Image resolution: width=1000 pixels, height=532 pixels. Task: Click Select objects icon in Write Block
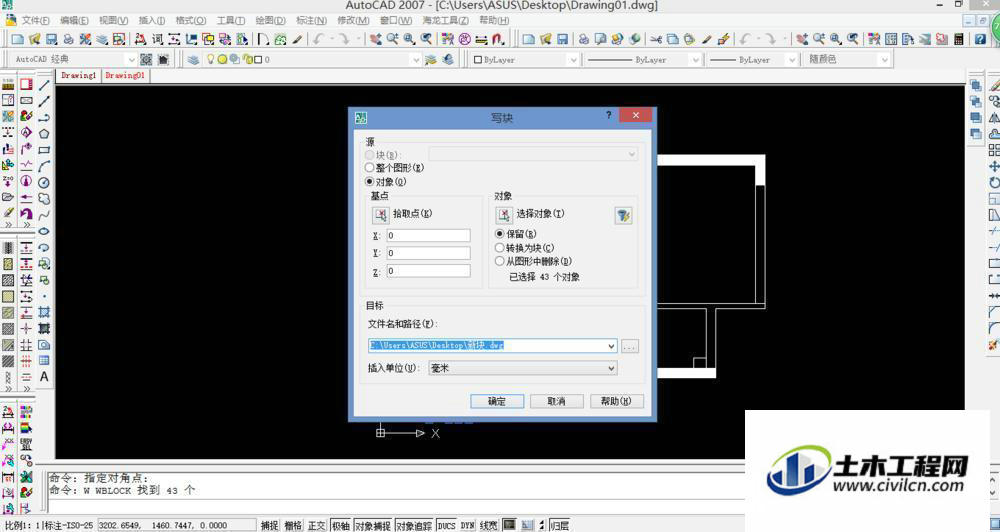click(x=504, y=214)
